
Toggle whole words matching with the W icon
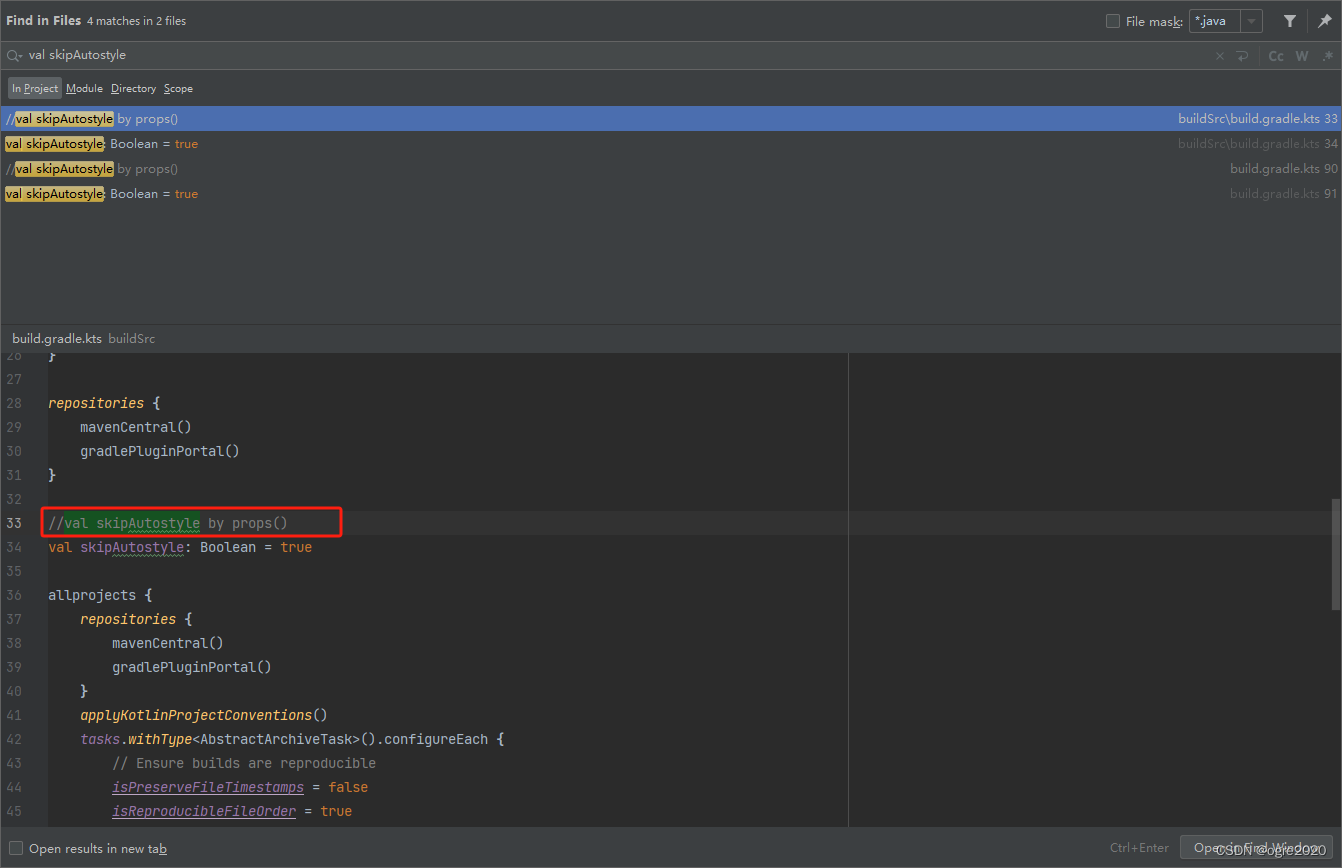click(1302, 56)
